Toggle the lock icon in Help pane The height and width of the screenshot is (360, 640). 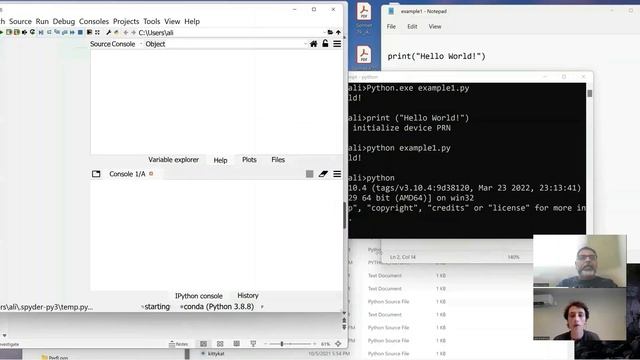pos(325,43)
